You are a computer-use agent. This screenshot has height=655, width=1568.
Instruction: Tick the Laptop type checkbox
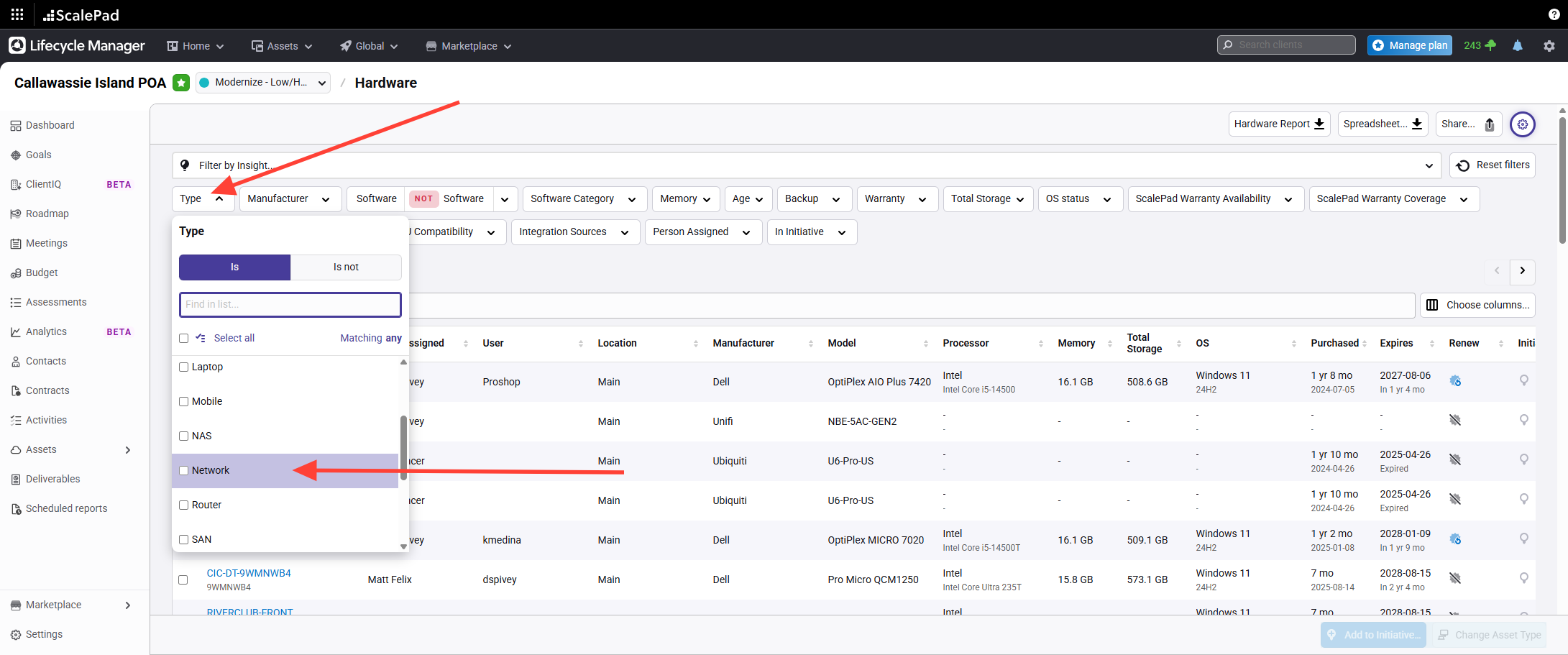pyautogui.click(x=184, y=367)
